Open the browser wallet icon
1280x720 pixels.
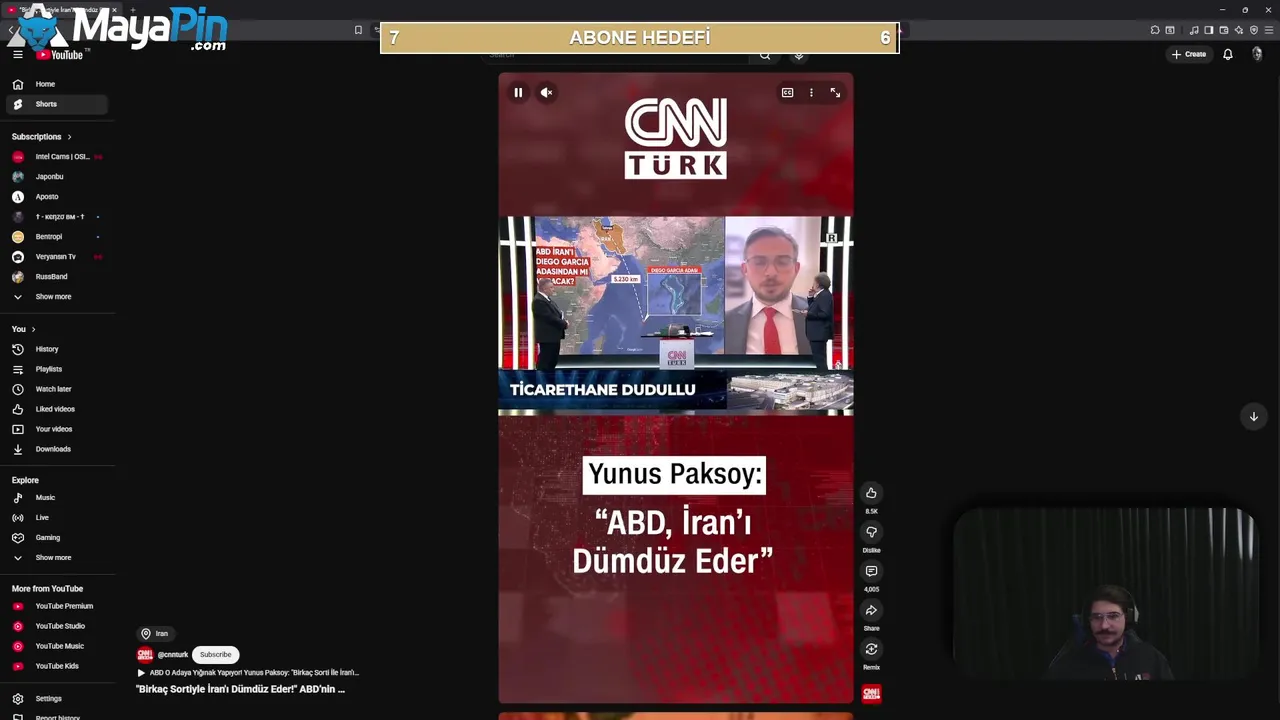coord(1223,30)
